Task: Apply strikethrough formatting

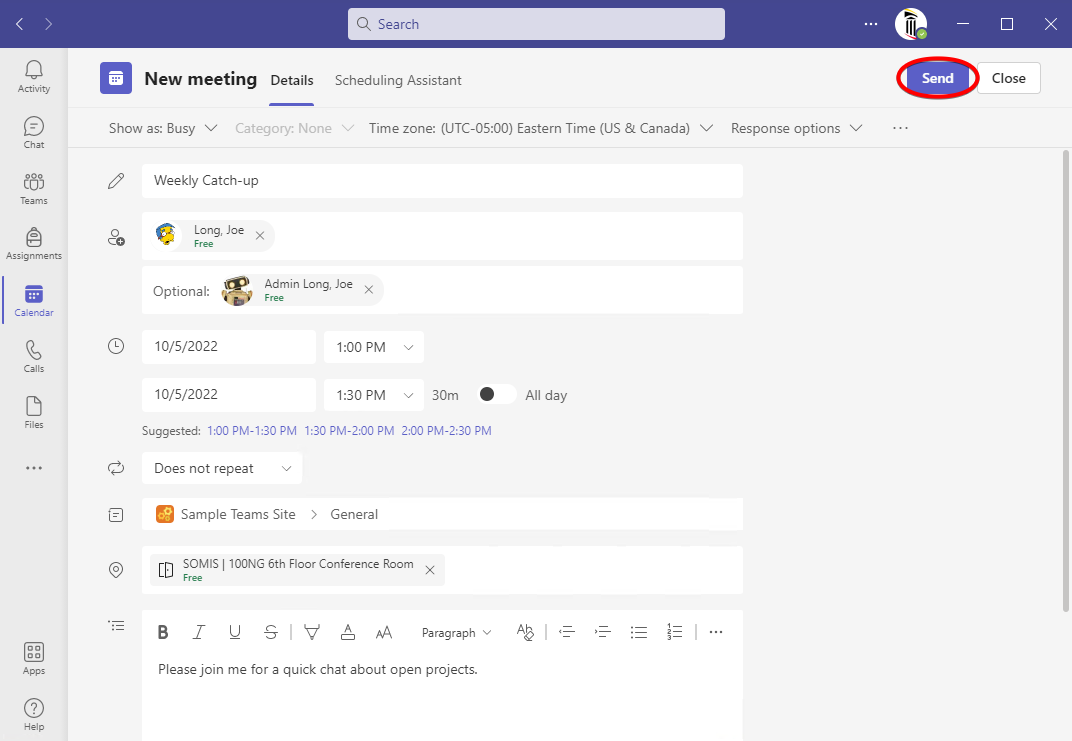Action: point(271,632)
